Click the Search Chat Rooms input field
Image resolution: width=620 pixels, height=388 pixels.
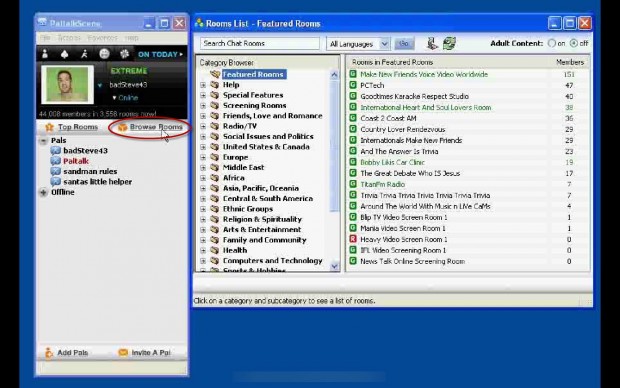pos(260,44)
